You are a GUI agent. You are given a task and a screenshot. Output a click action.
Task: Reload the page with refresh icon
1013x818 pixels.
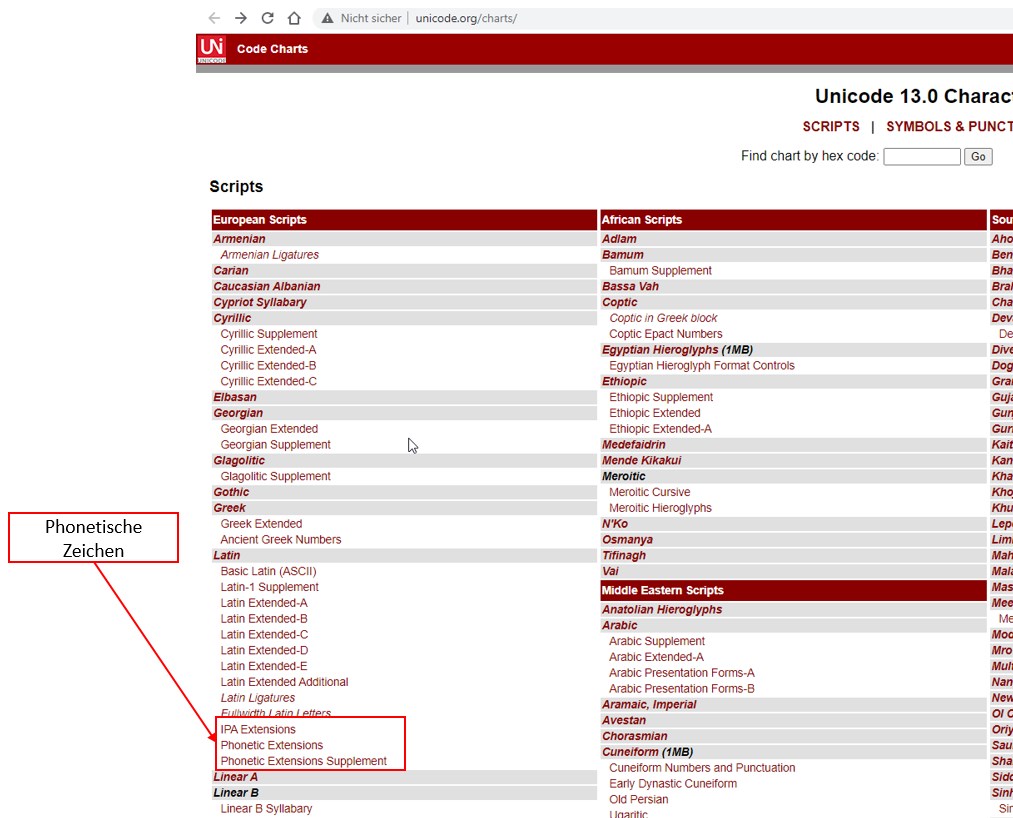click(267, 18)
